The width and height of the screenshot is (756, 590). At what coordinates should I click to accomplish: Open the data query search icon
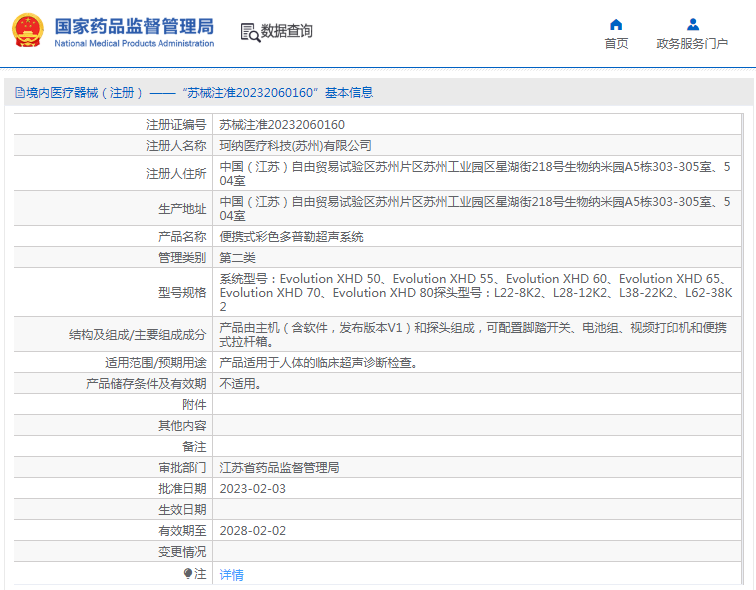[x=250, y=32]
